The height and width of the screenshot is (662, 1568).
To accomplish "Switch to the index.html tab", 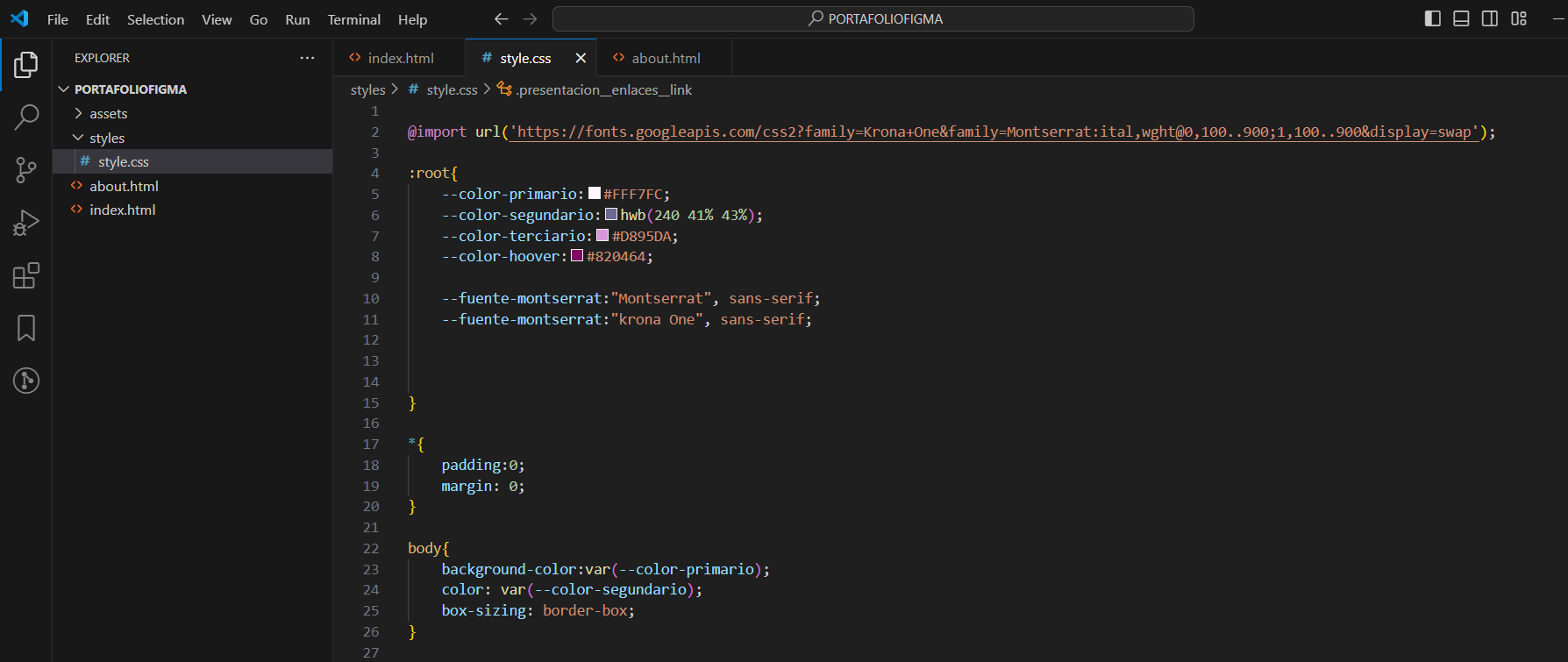I will [x=400, y=58].
